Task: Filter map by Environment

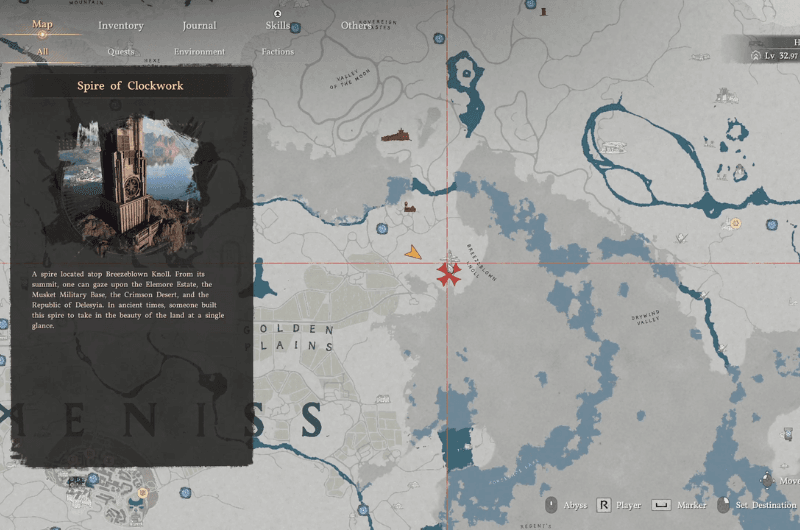Action: tap(199, 51)
